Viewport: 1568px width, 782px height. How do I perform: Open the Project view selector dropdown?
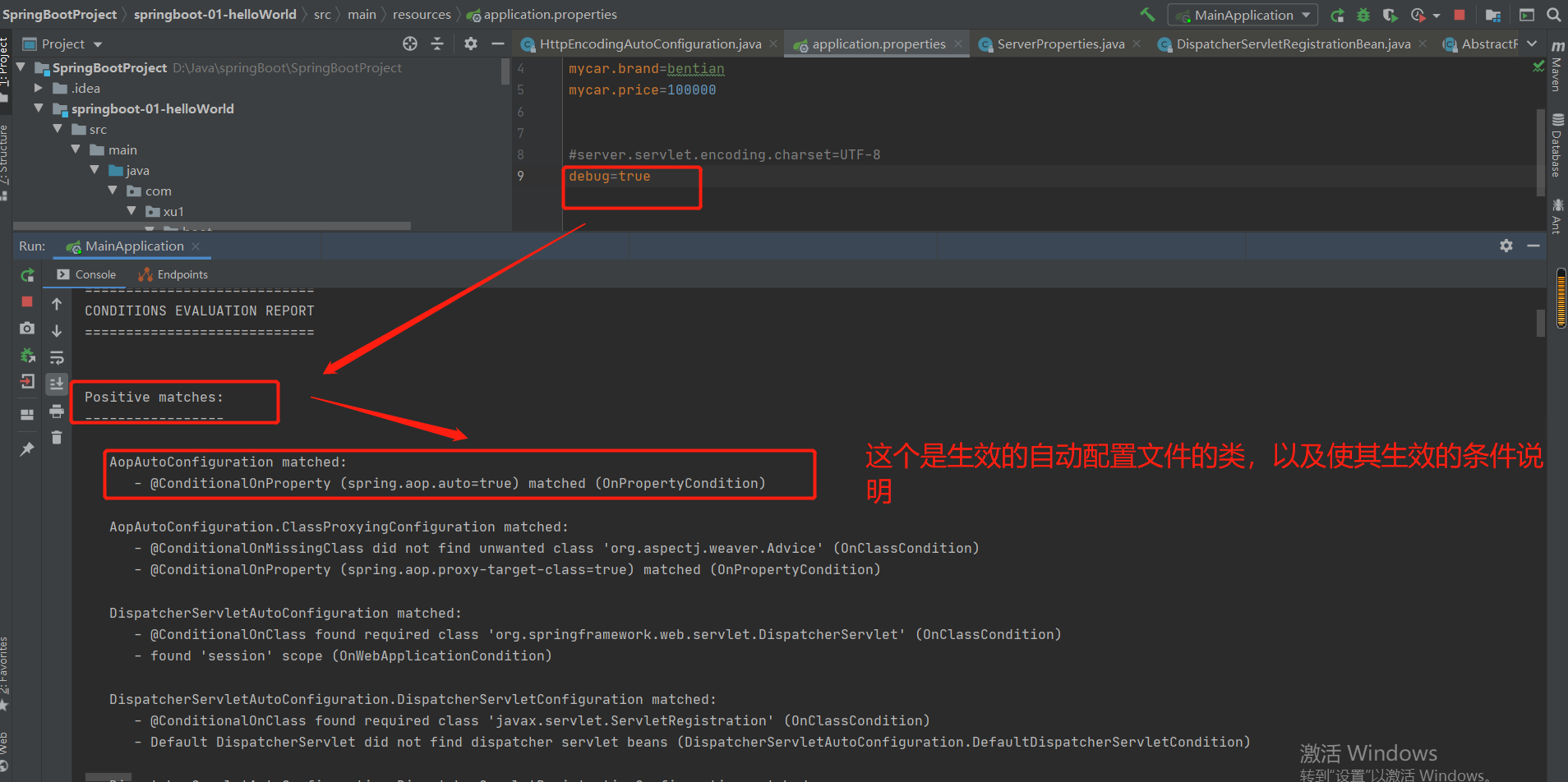pos(62,44)
